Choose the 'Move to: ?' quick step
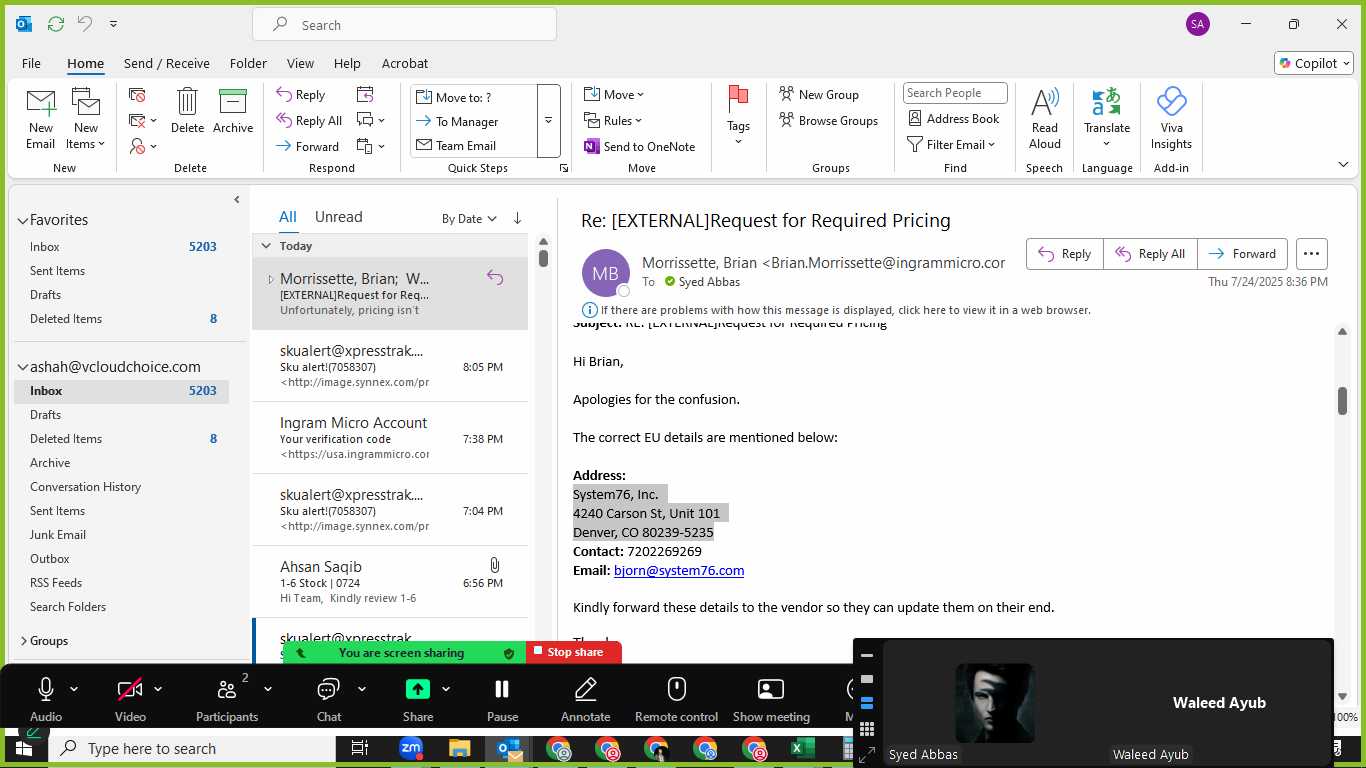The image size is (1366, 768). pos(464,97)
